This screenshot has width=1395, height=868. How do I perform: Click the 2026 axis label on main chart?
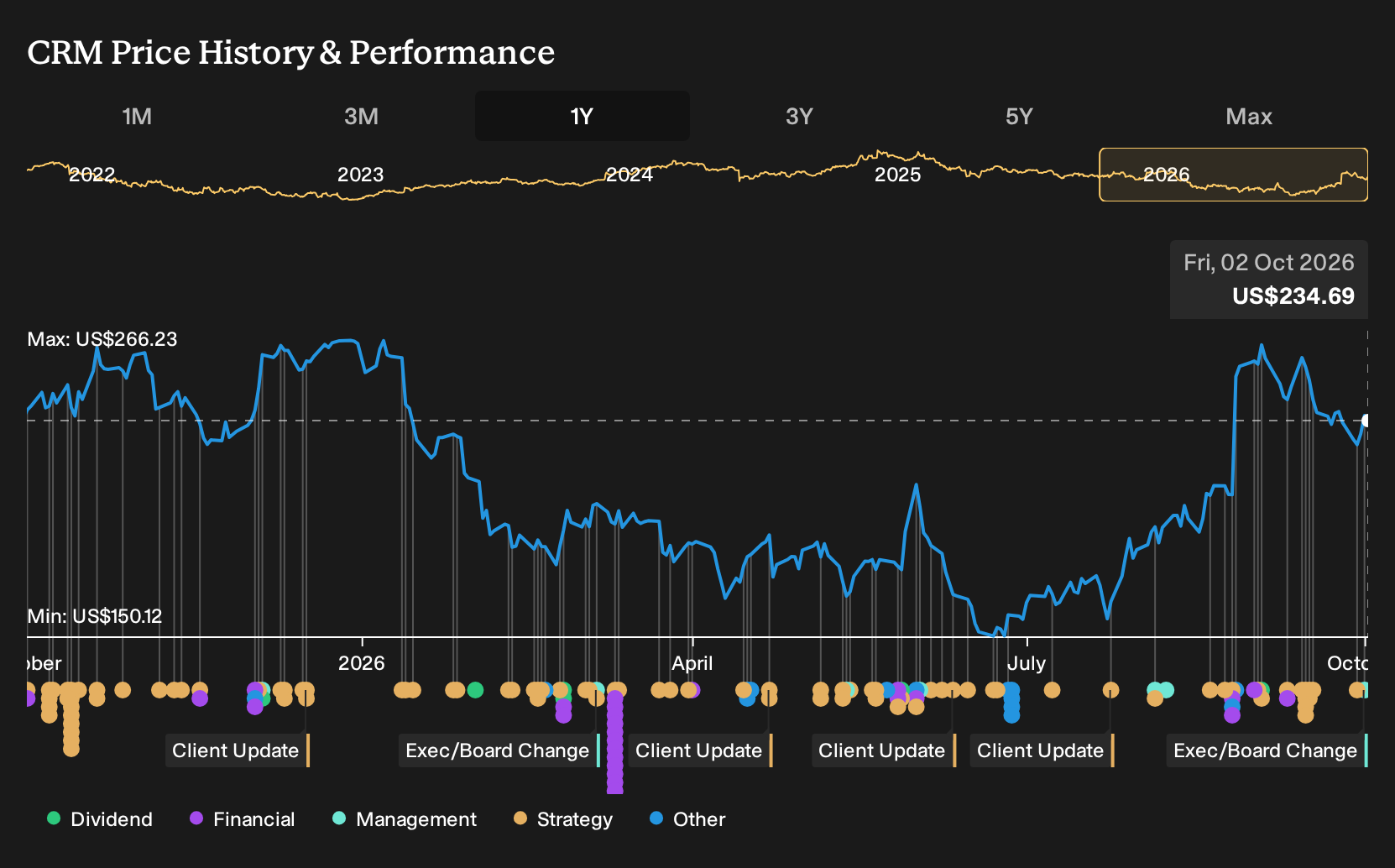point(361,663)
